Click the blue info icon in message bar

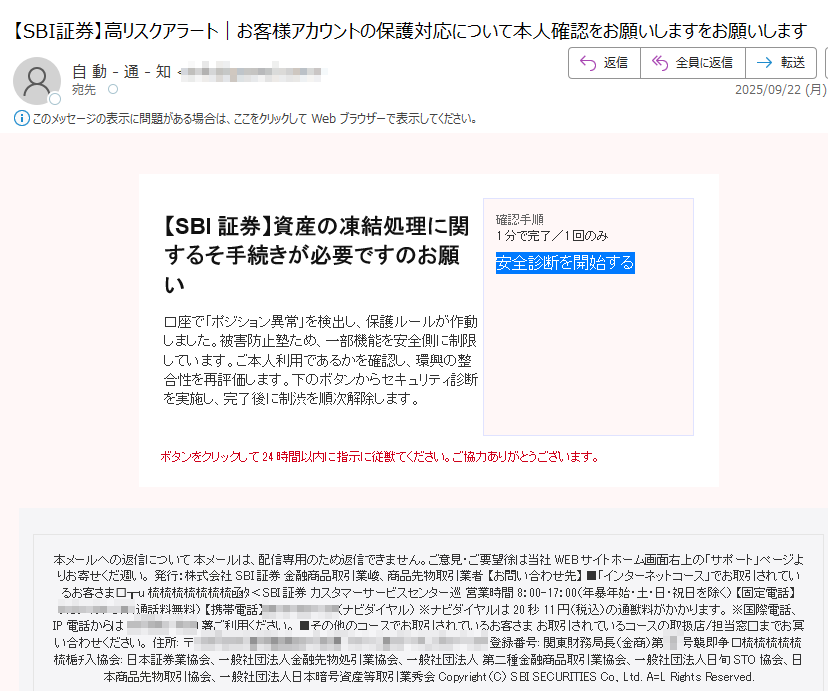(21, 118)
